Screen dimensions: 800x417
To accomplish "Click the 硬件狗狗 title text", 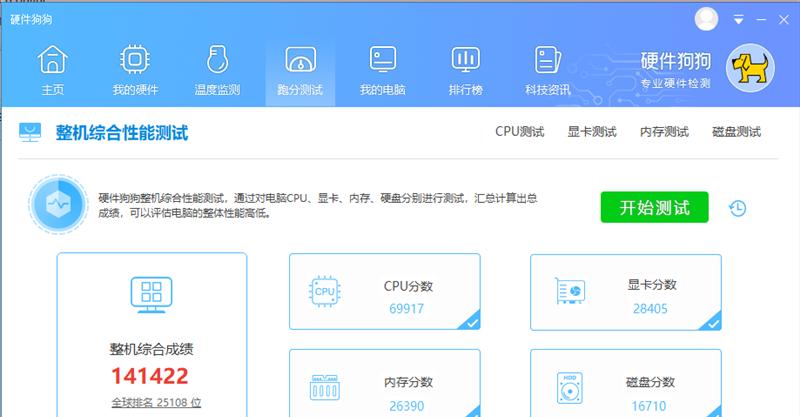I will point(31,19).
